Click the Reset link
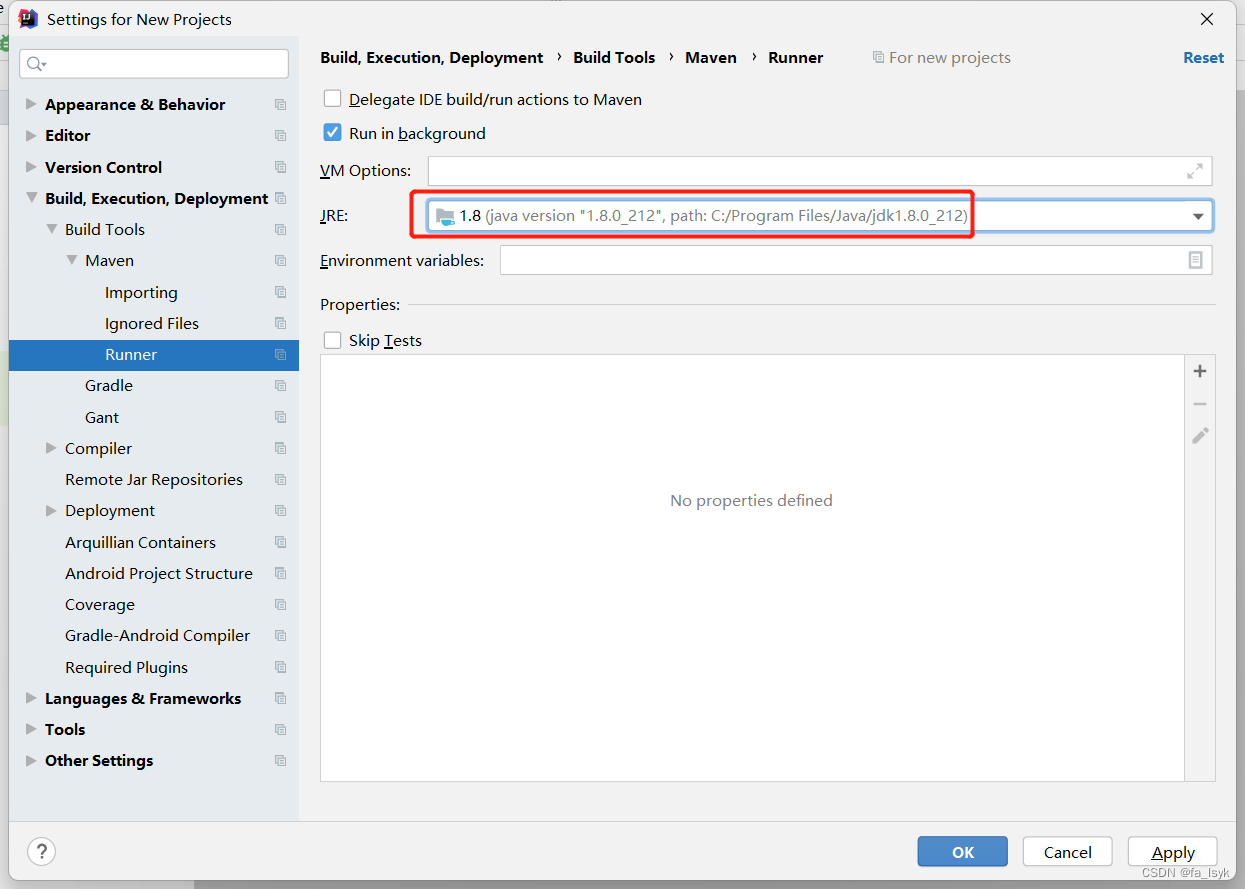The image size is (1245, 889). coord(1203,58)
